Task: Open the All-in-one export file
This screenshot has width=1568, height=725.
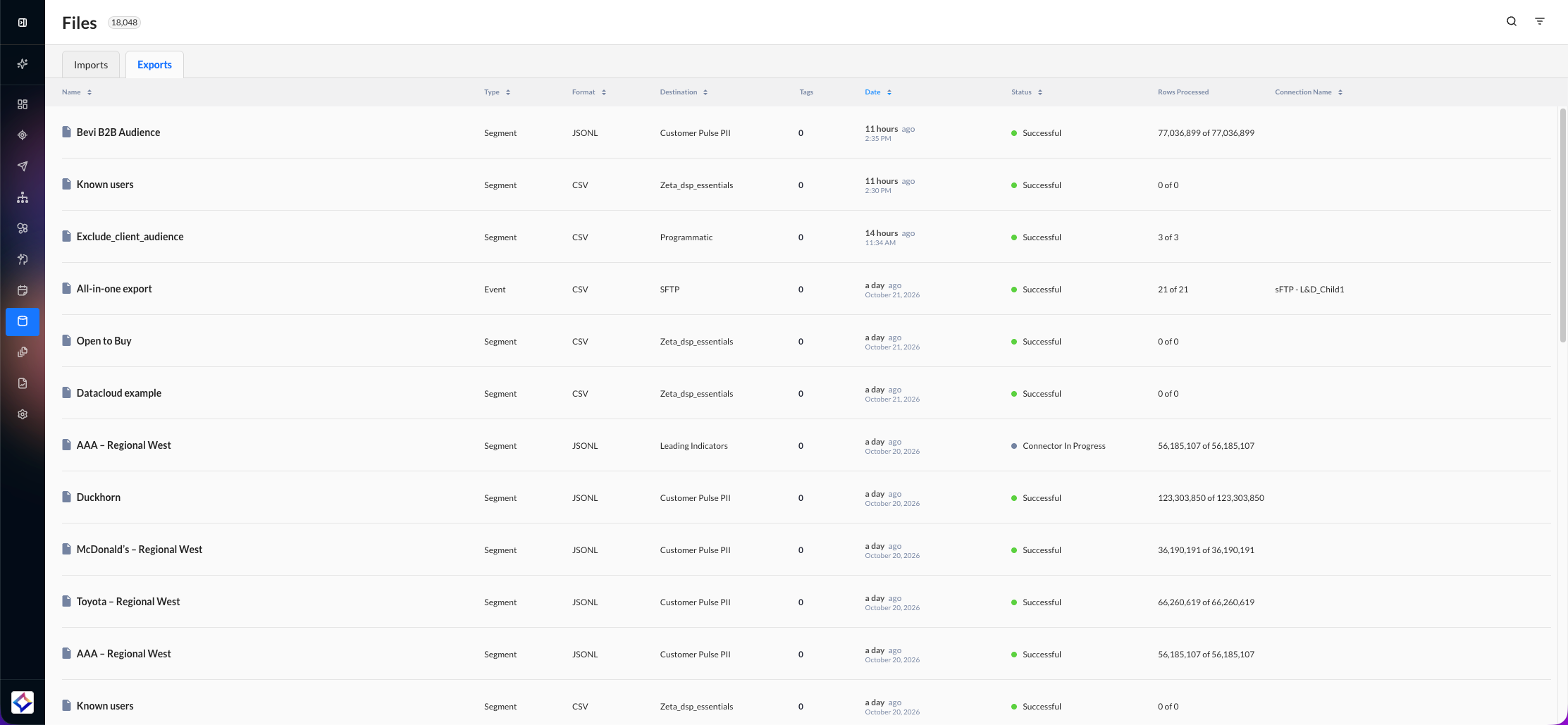Action: point(114,289)
